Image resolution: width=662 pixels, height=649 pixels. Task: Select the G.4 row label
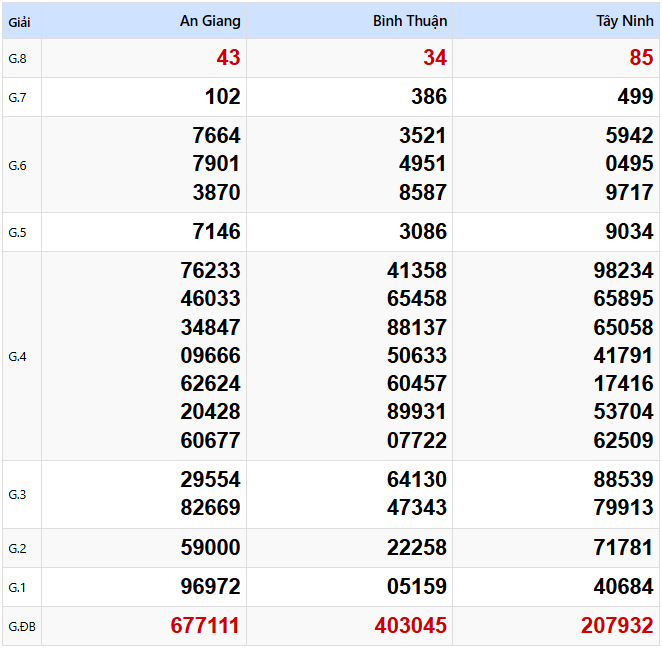(x=17, y=356)
